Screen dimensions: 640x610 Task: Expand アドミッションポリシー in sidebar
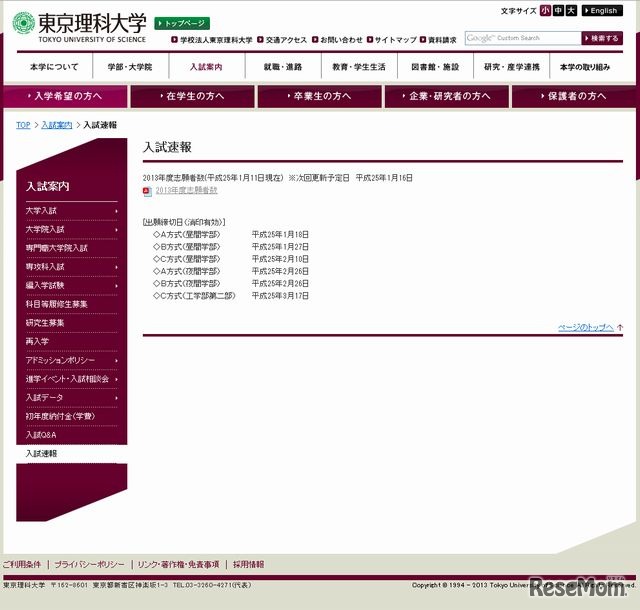point(72,361)
